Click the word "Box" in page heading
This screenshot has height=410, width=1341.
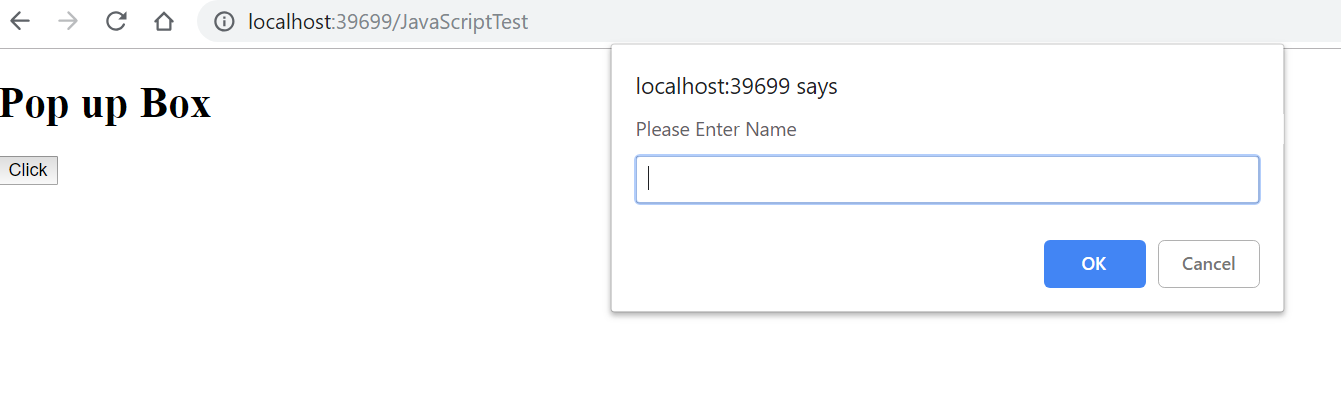pos(175,103)
